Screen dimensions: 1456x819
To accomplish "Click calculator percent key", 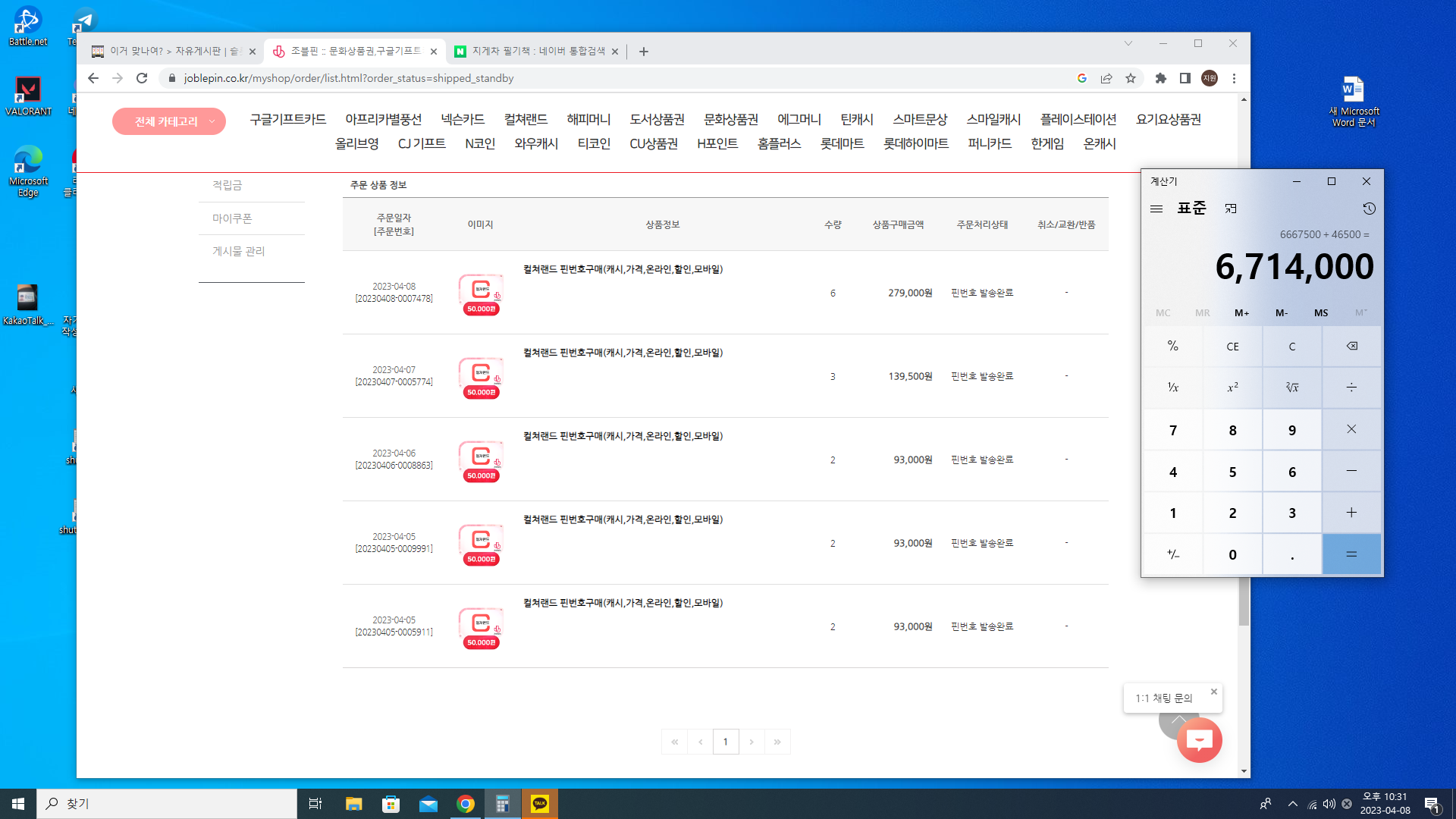I will [x=1173, y=347].
